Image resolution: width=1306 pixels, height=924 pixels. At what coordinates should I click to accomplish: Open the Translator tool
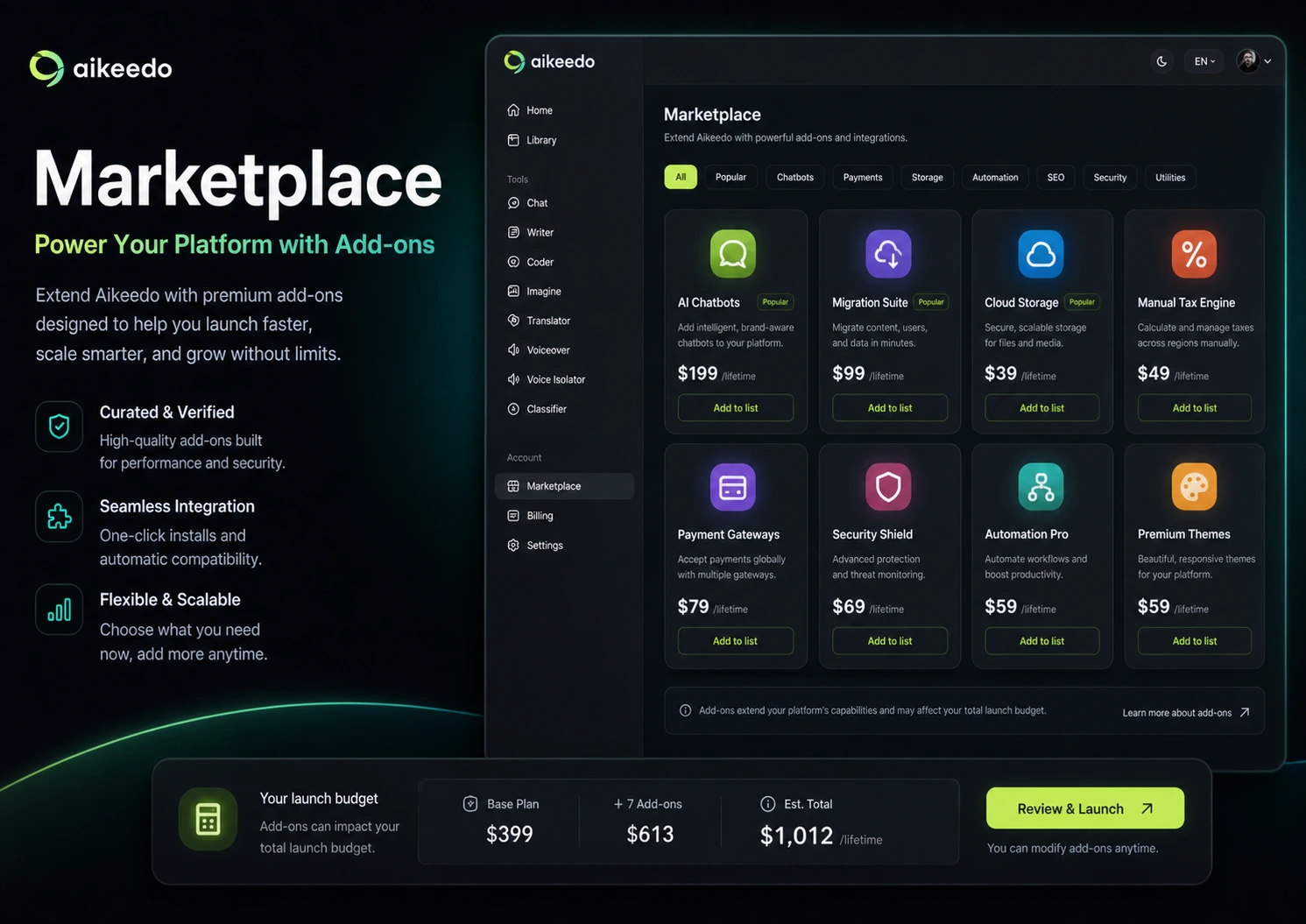point(539,321)
